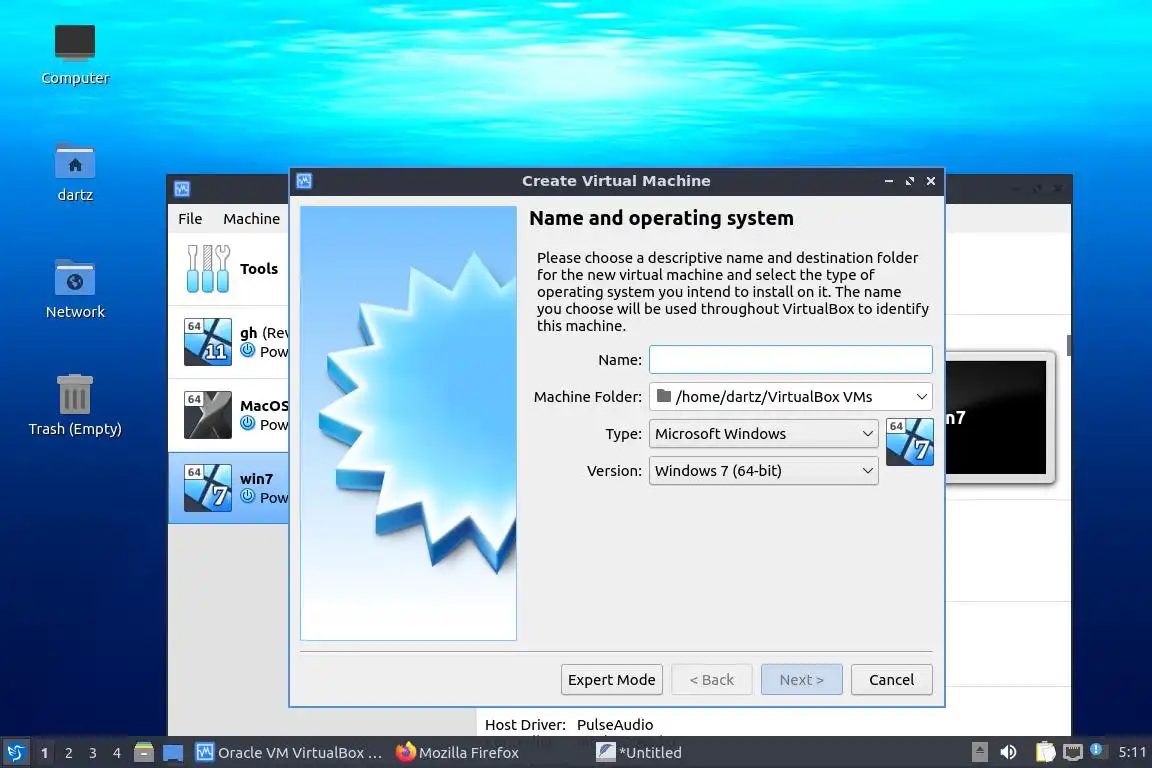Click the network monitor tray icon
Viewport: 1152px width, 768px height.
coord(1073,753)
